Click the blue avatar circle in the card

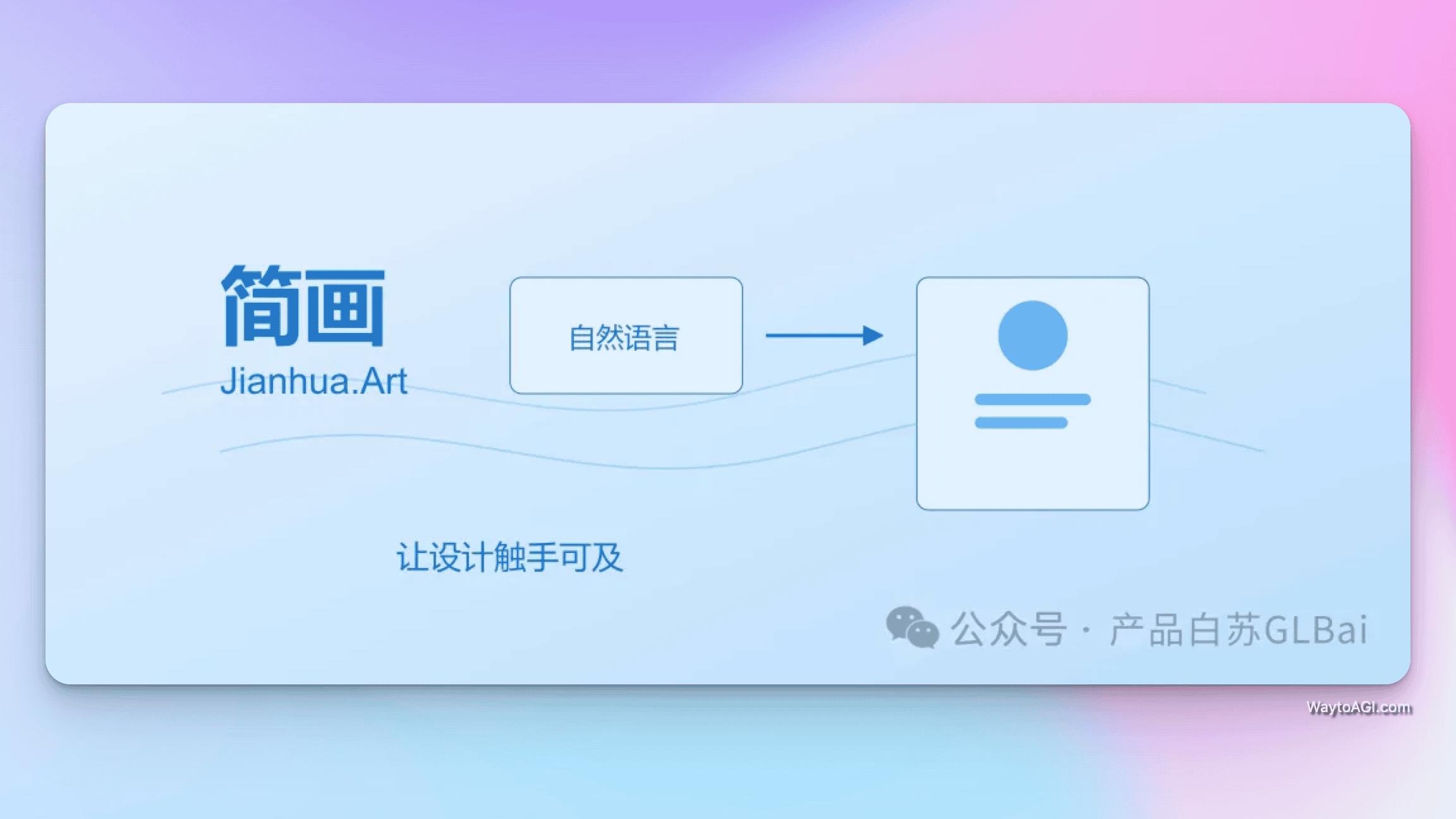pos(1033,336)
